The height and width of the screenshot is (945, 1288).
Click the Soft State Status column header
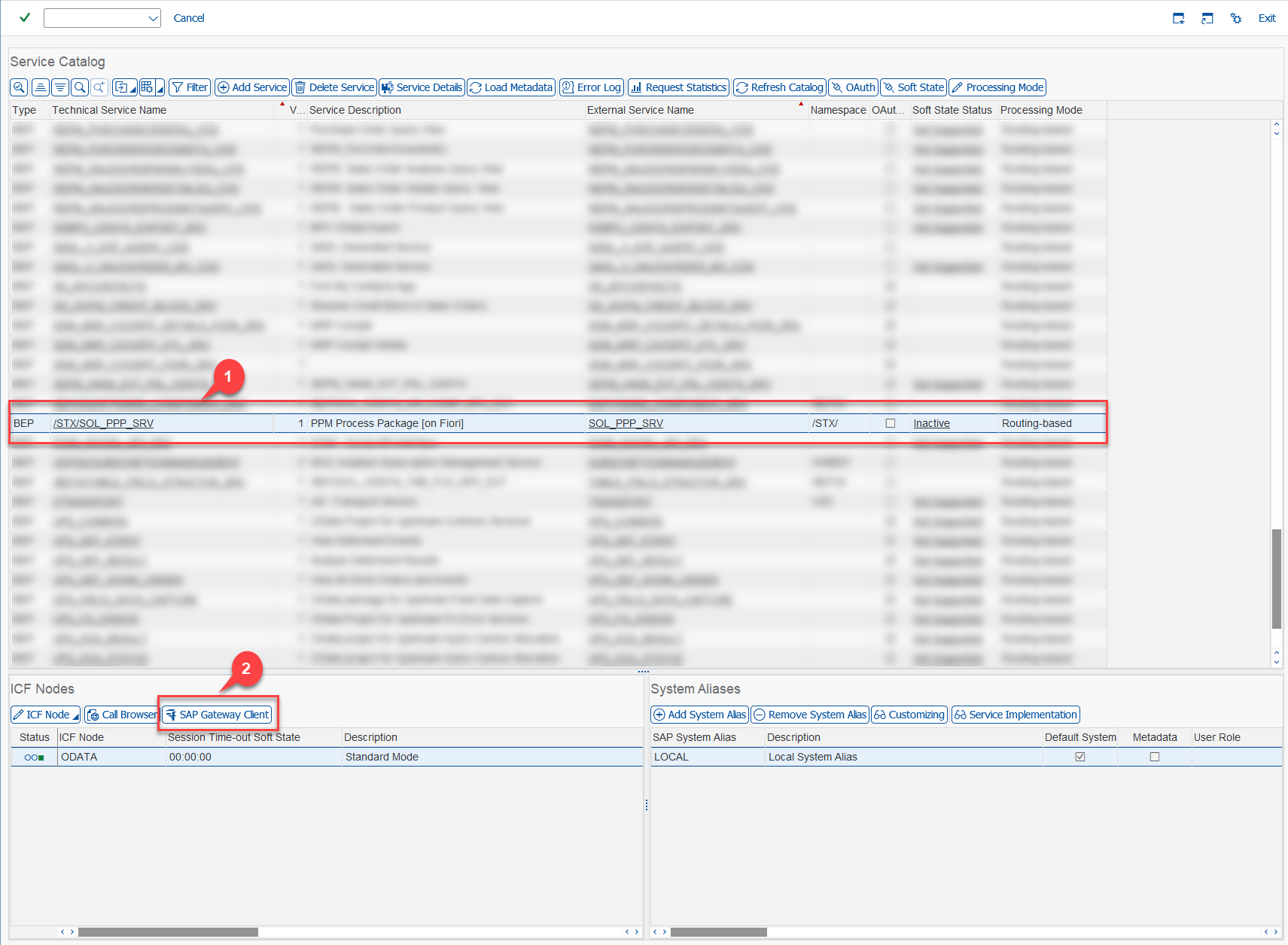click(952, 110)
